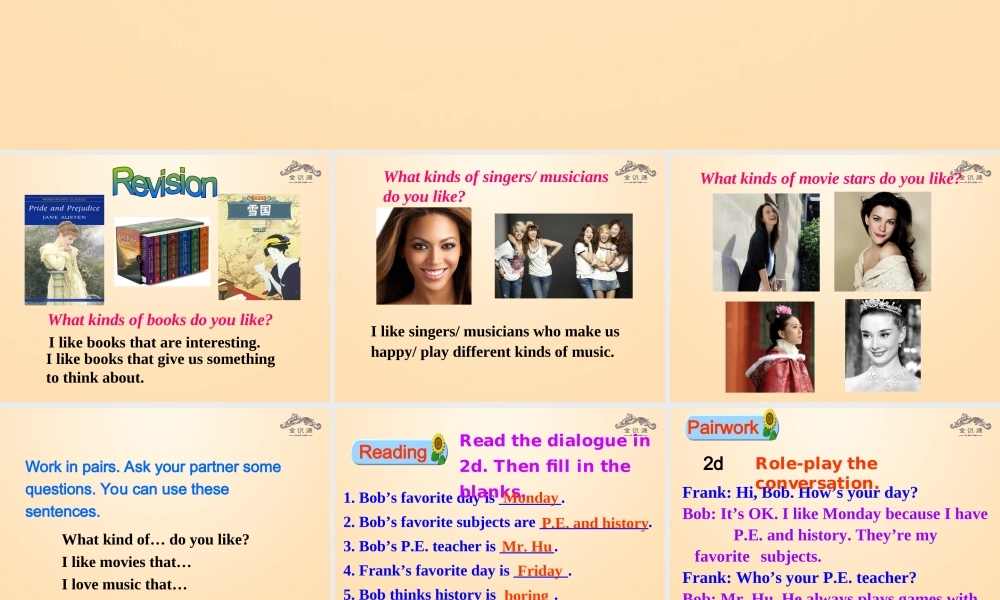The height and width of the screenshot is (600, 1000).
Task: Click the sunflower icon beside Pairwork
Action: click(x=769, y=424)
